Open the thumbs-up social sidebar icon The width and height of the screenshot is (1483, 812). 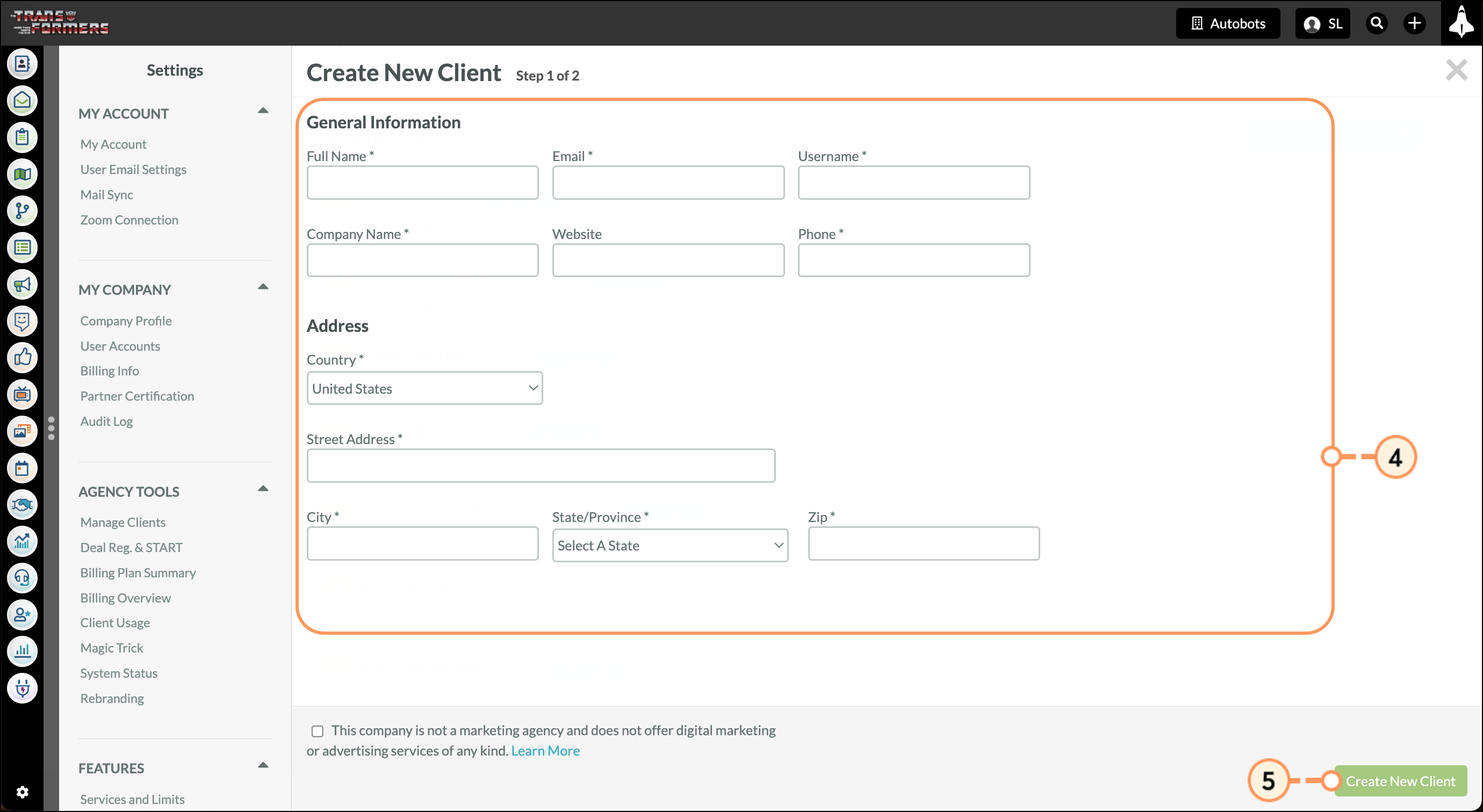(x=22, y=357)
